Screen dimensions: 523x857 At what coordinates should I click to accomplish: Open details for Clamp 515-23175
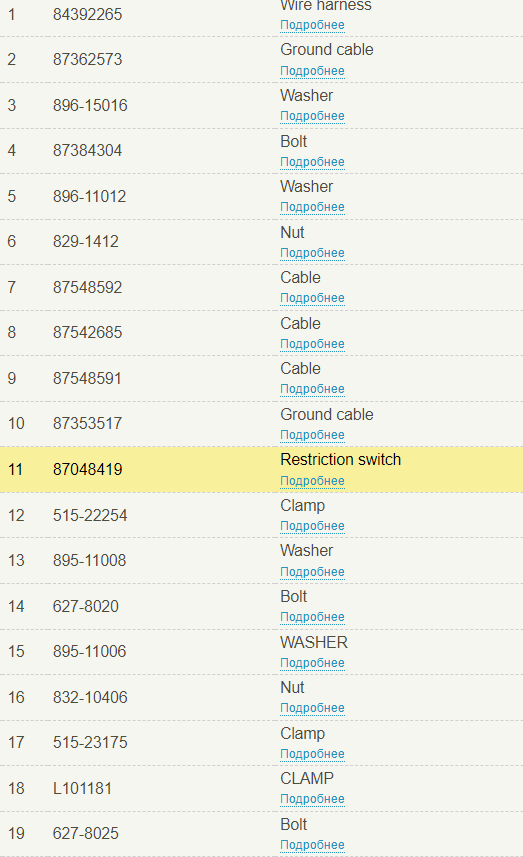pyautogui.click(x=312, y=754)
